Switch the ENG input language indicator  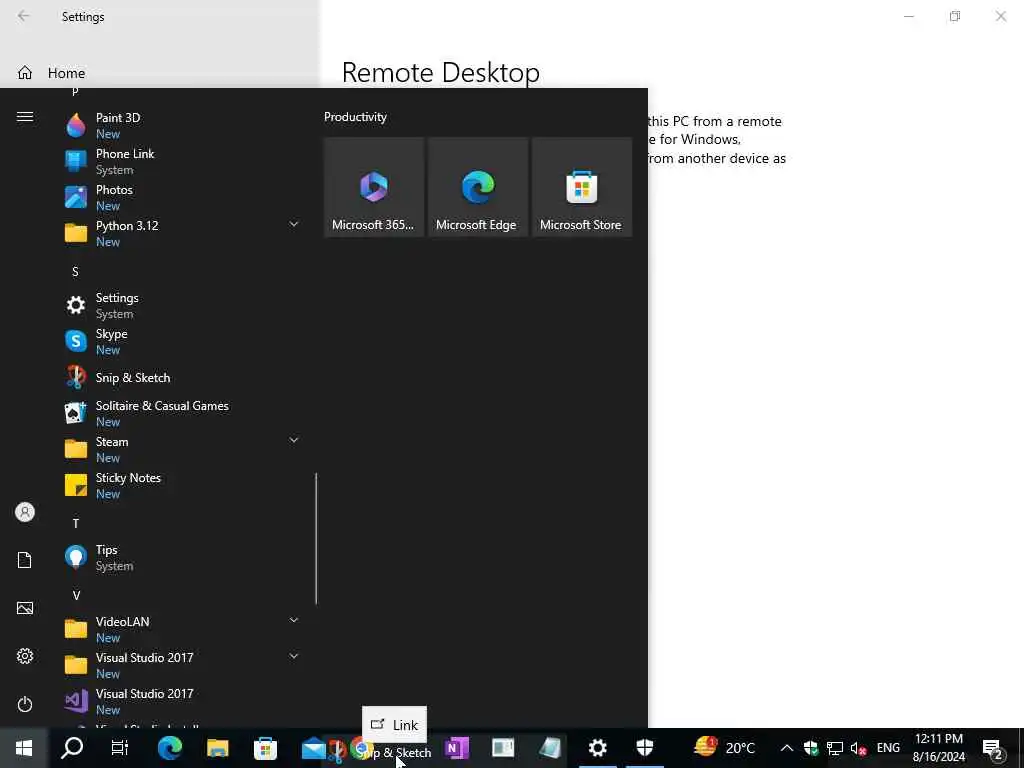tap(888, 748)
